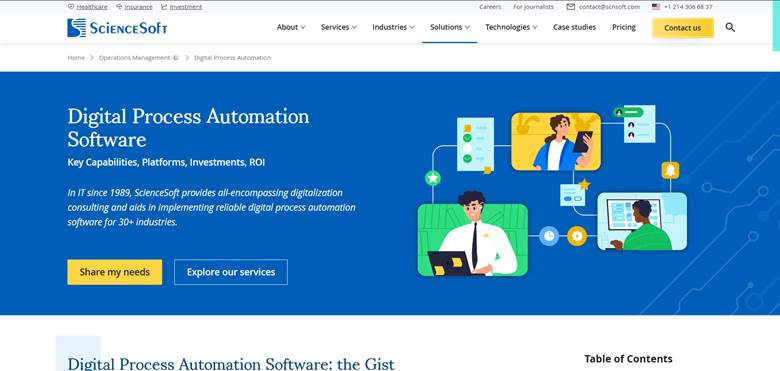Open Operations Management breadcrumb link

tap(134, 58)
